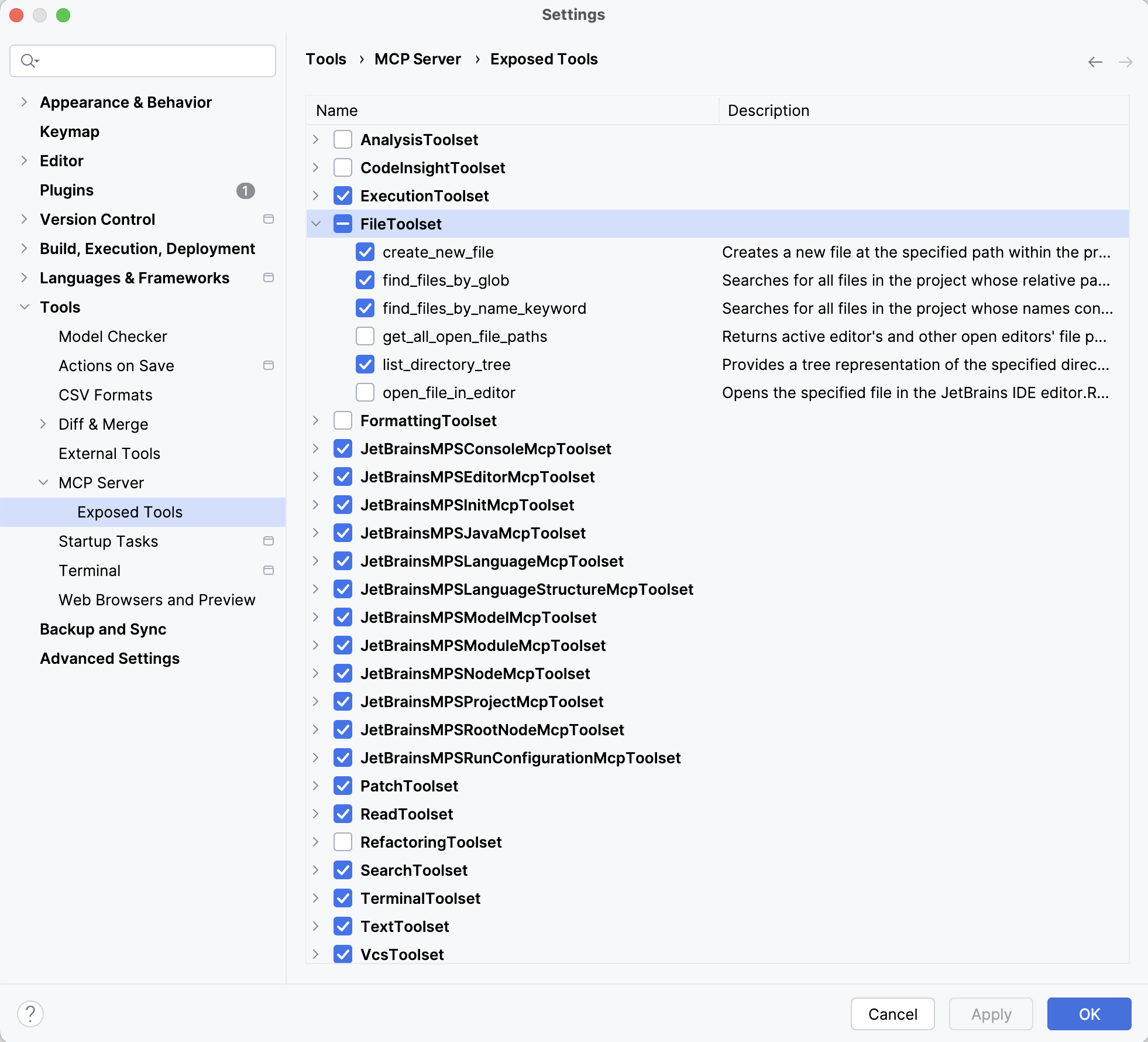Select JetBrainsMPSLanguageStructureMcpToolset row label
The height and width of the screenshot is (1042, 1148).
pos(527,589)
